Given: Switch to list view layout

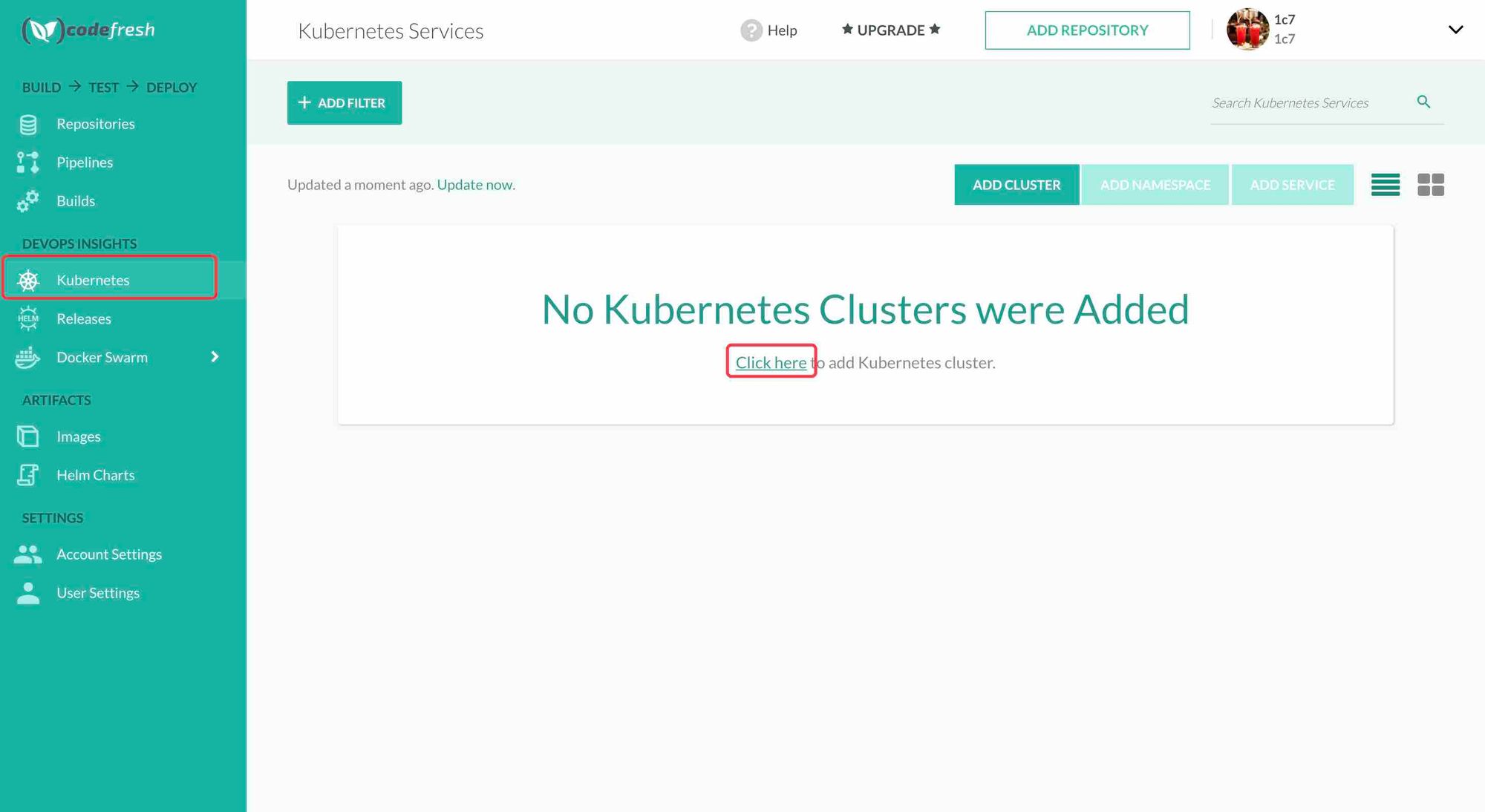Looking at the screenshot, I should click(1385, 185).
